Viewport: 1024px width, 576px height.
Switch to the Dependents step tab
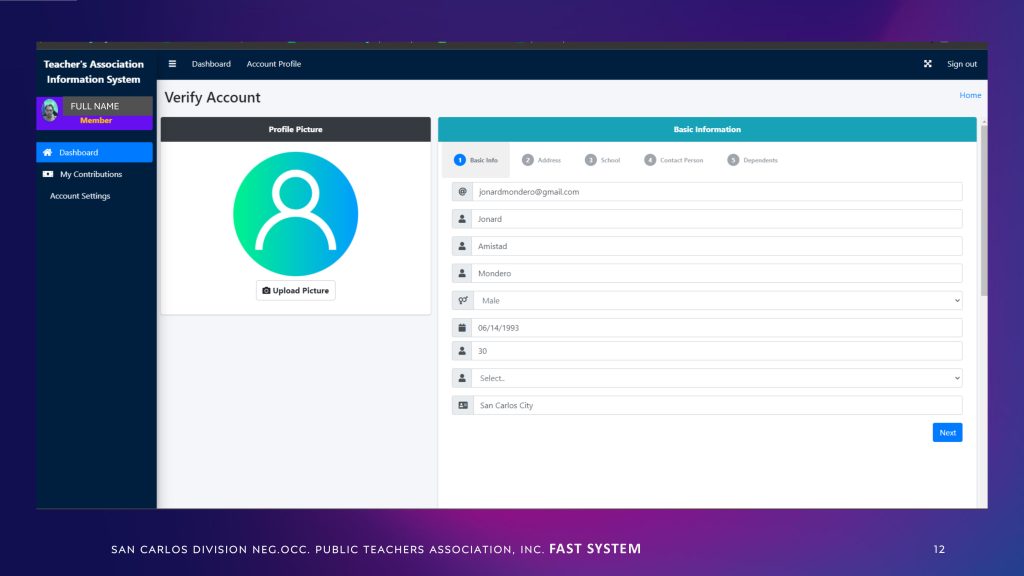(x=753, y=160)
